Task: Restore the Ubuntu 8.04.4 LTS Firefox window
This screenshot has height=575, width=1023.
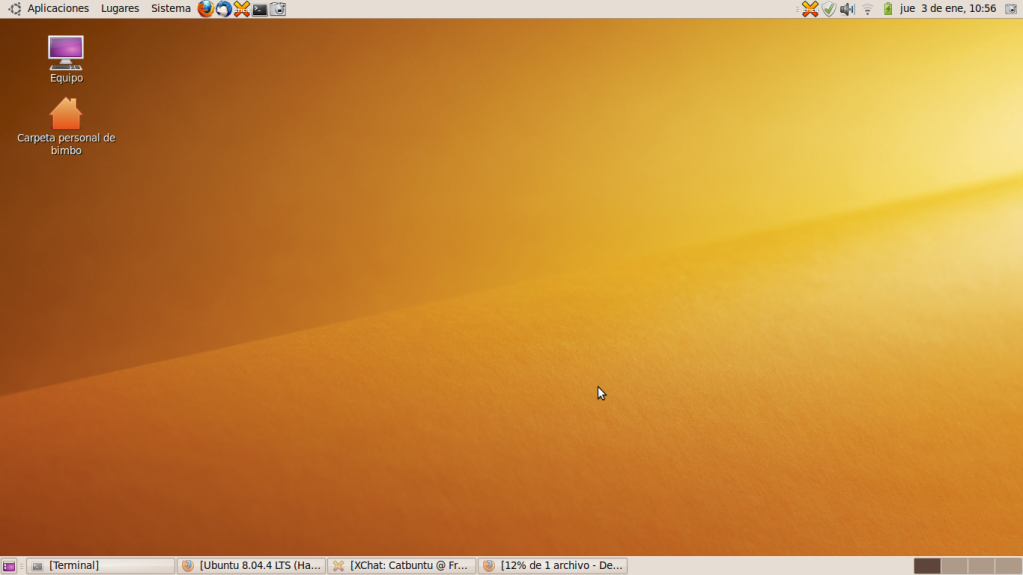Action: coord(251,566)
